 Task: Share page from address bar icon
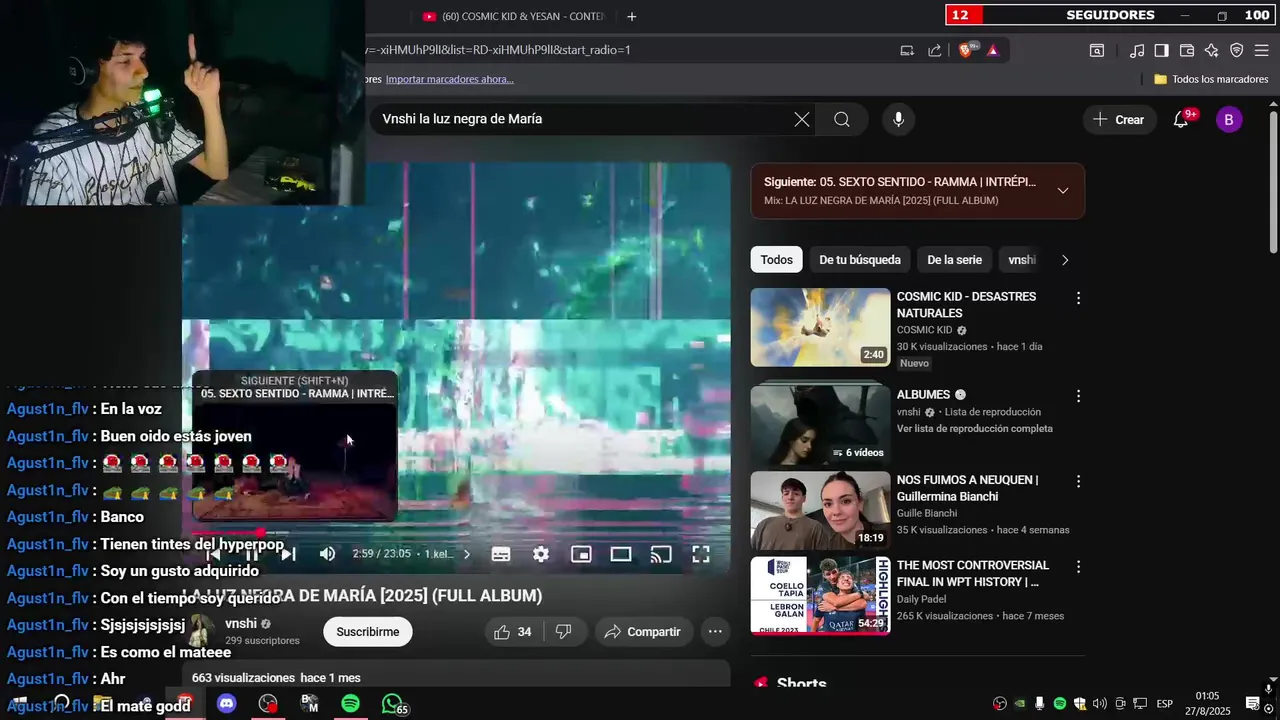(934, 50)
